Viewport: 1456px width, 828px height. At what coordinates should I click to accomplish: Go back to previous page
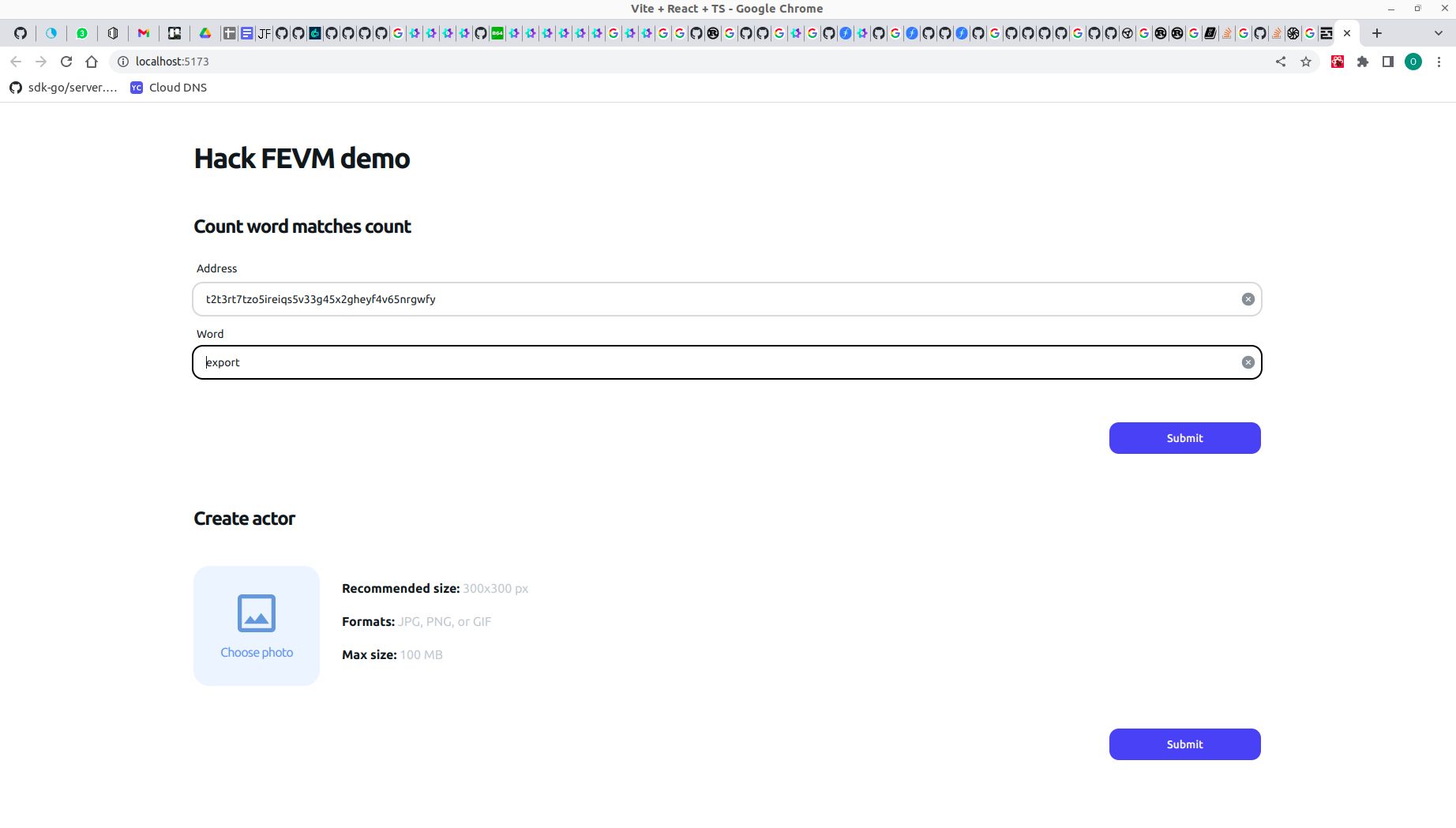pos(16,62)
